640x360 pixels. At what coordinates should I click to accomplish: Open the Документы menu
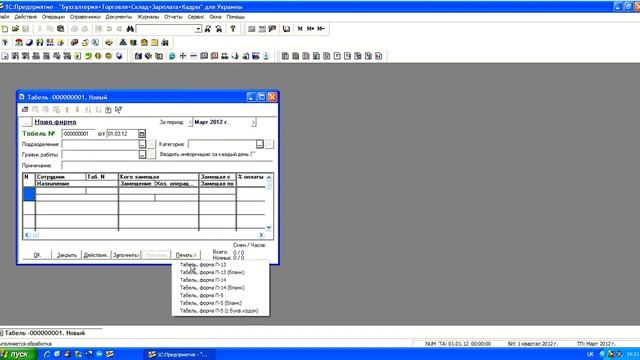118,17
